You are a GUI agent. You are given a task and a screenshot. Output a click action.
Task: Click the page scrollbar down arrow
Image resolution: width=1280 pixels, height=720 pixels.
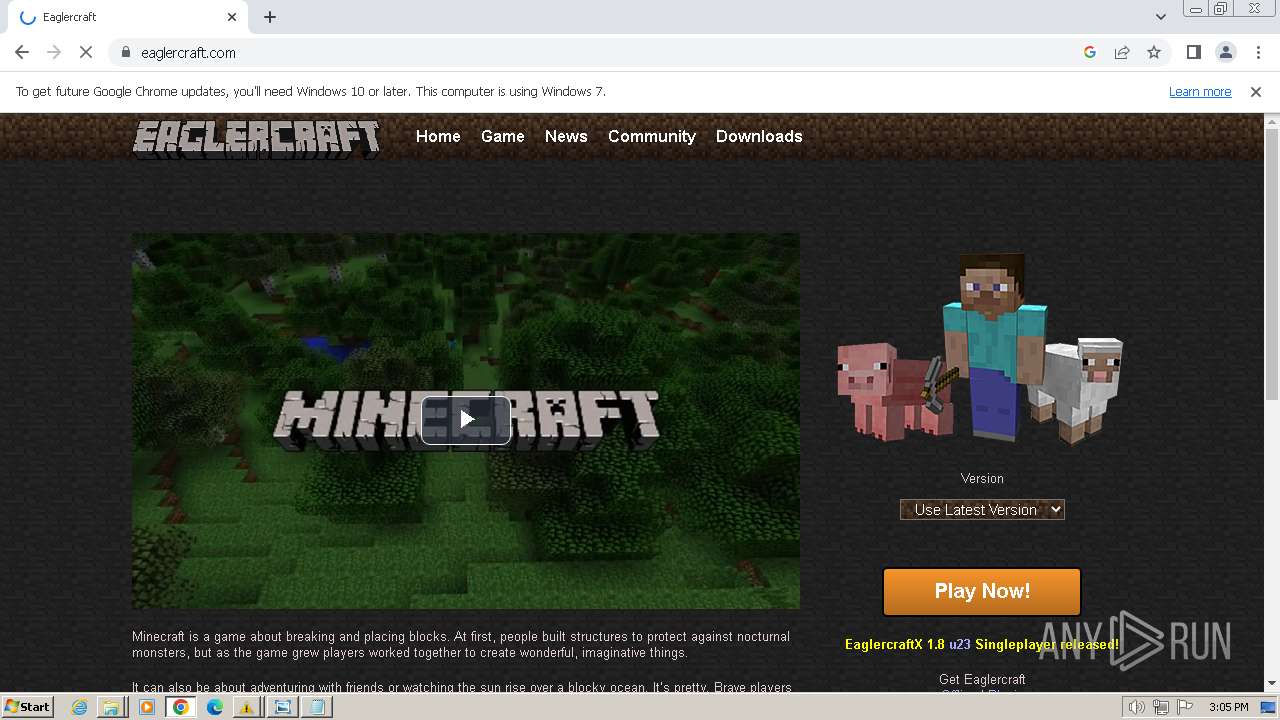click(1272, 683)
